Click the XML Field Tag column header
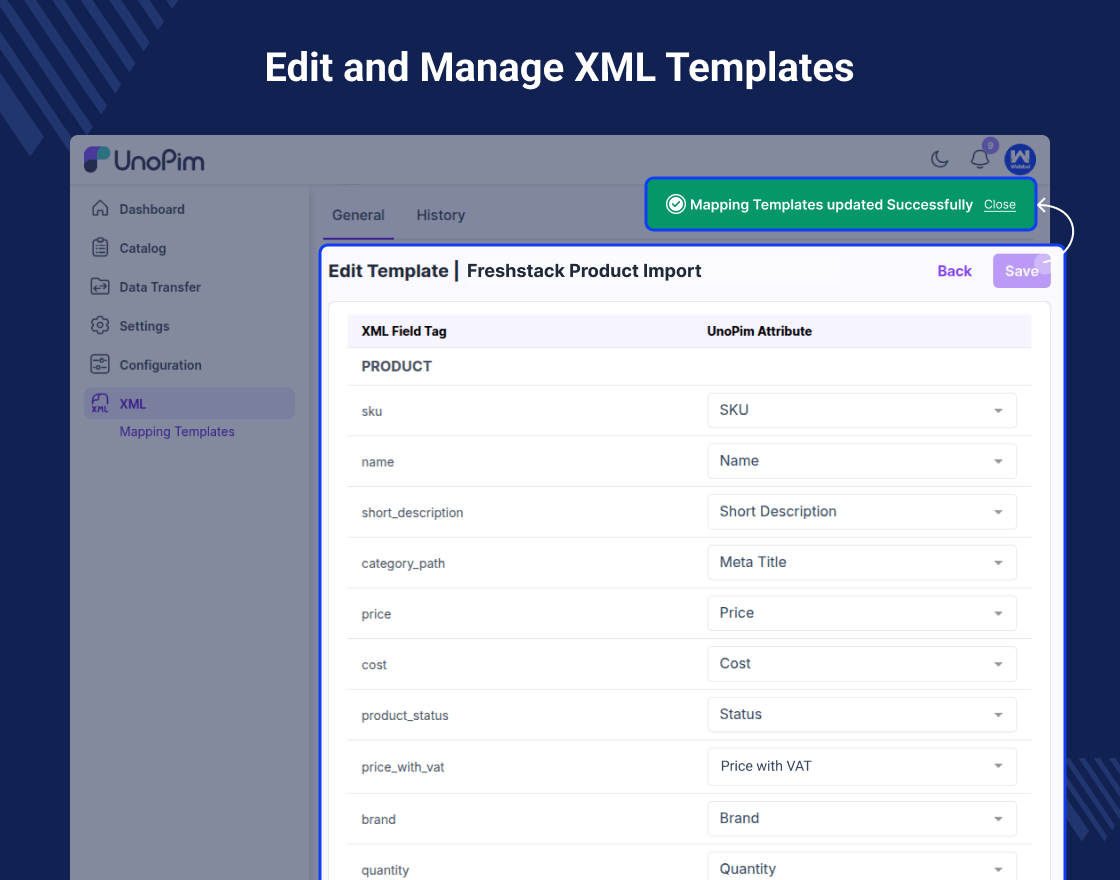The image size is (1120, 880). pyautogui.click(x=404, y=331)
